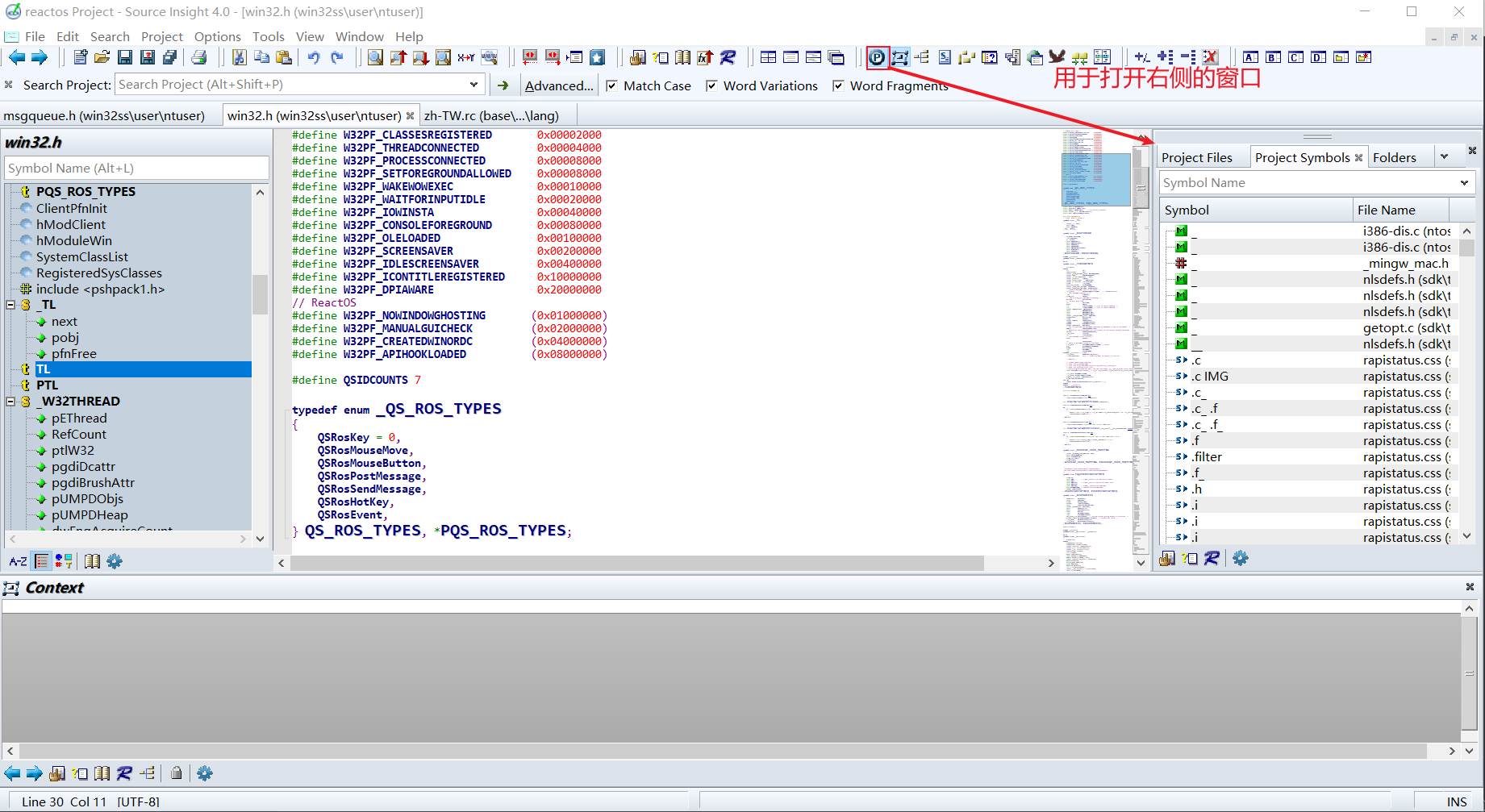Sort by Symbol column header

[1255, 210]
